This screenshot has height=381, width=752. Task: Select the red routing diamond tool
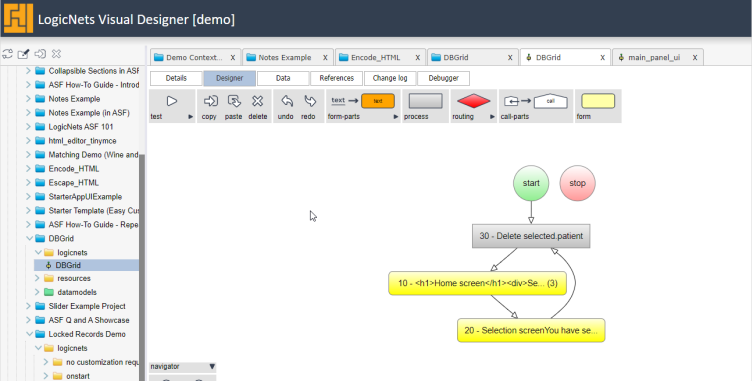473,101
